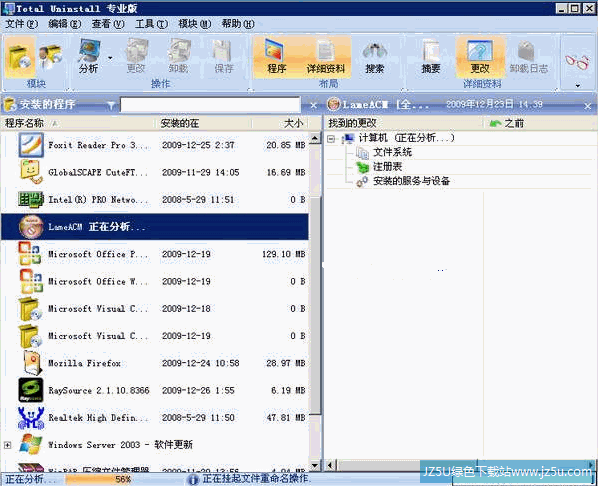Viewport: 598px width, 486px height.
Task: Select the Realtek High Definition icon
Action: pos(31,418)
